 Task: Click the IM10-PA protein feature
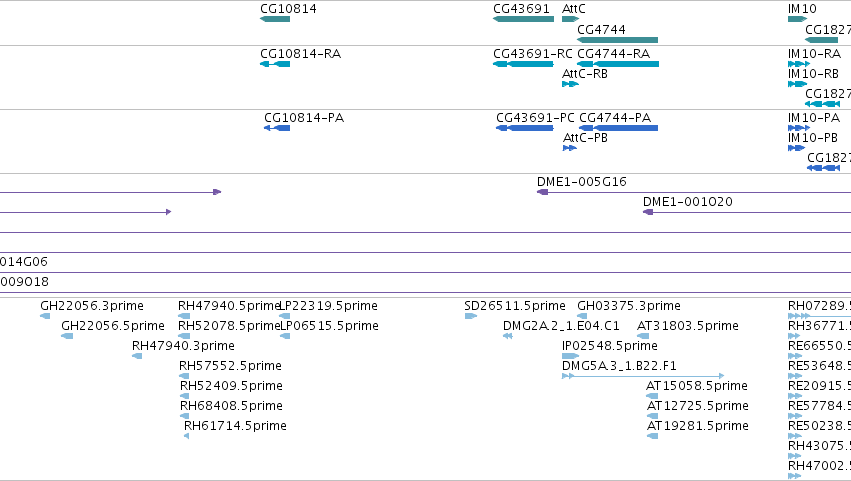(x=798, y=128)
